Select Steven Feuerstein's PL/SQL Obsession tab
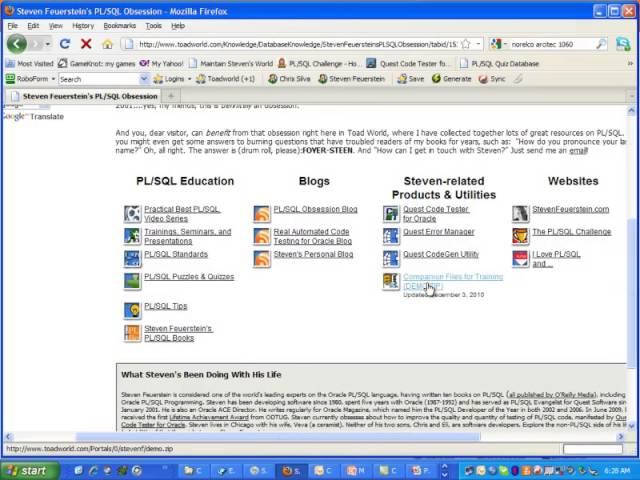Viewport: 640px width, 480px height. [x=83, y=96]
